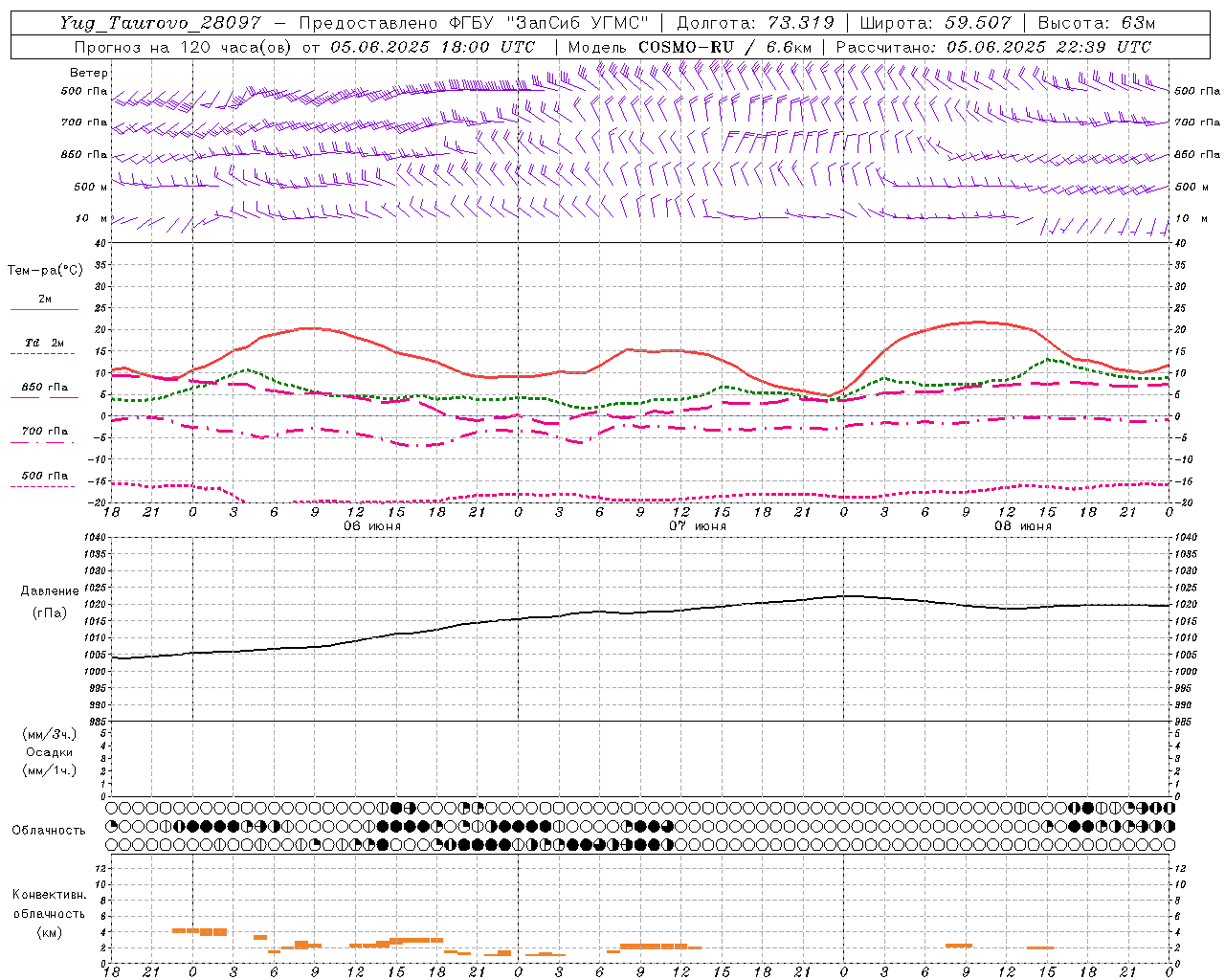Click the '700 гПа' temperature legend entry
This screenshot has width=1225, height=980.
pos(45,432)
